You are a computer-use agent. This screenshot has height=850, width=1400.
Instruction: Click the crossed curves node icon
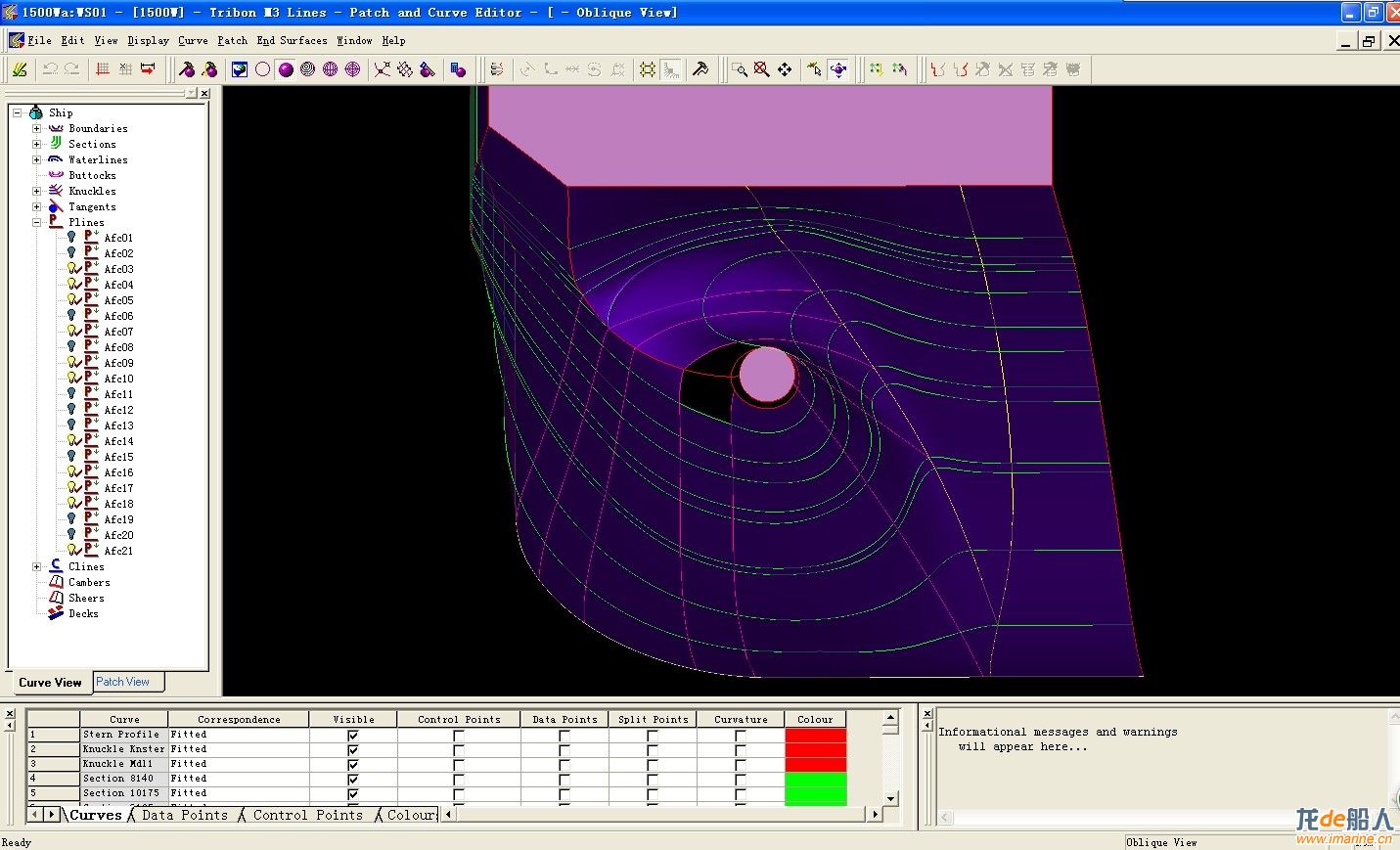[382, 69]
